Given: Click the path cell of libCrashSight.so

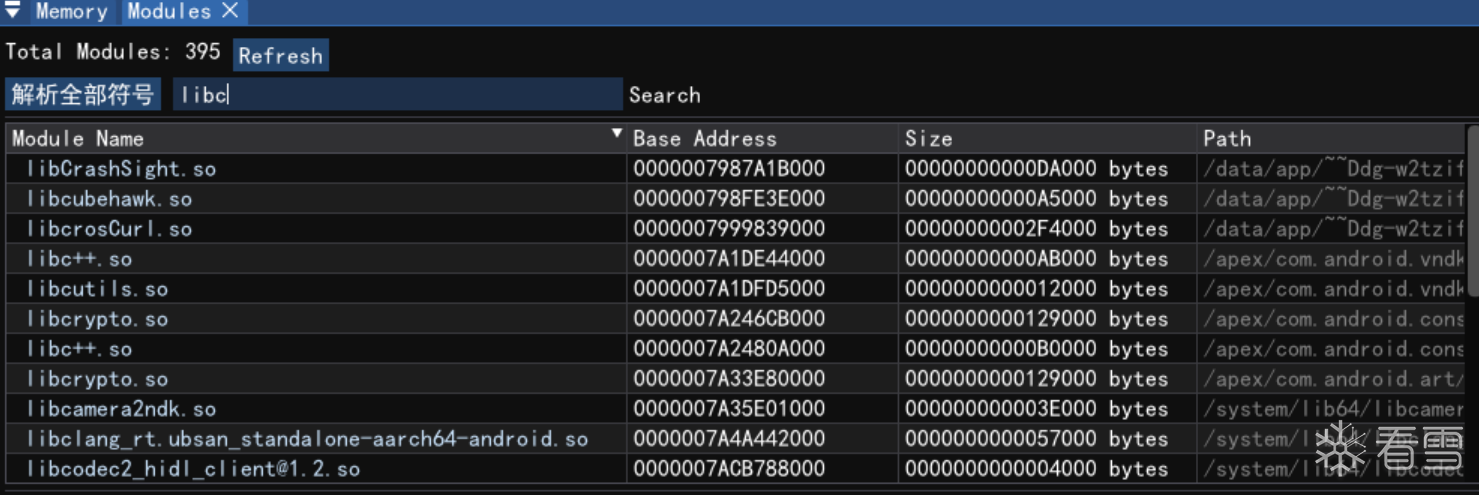Looking at the screenshot, I should pos(1334,168).
